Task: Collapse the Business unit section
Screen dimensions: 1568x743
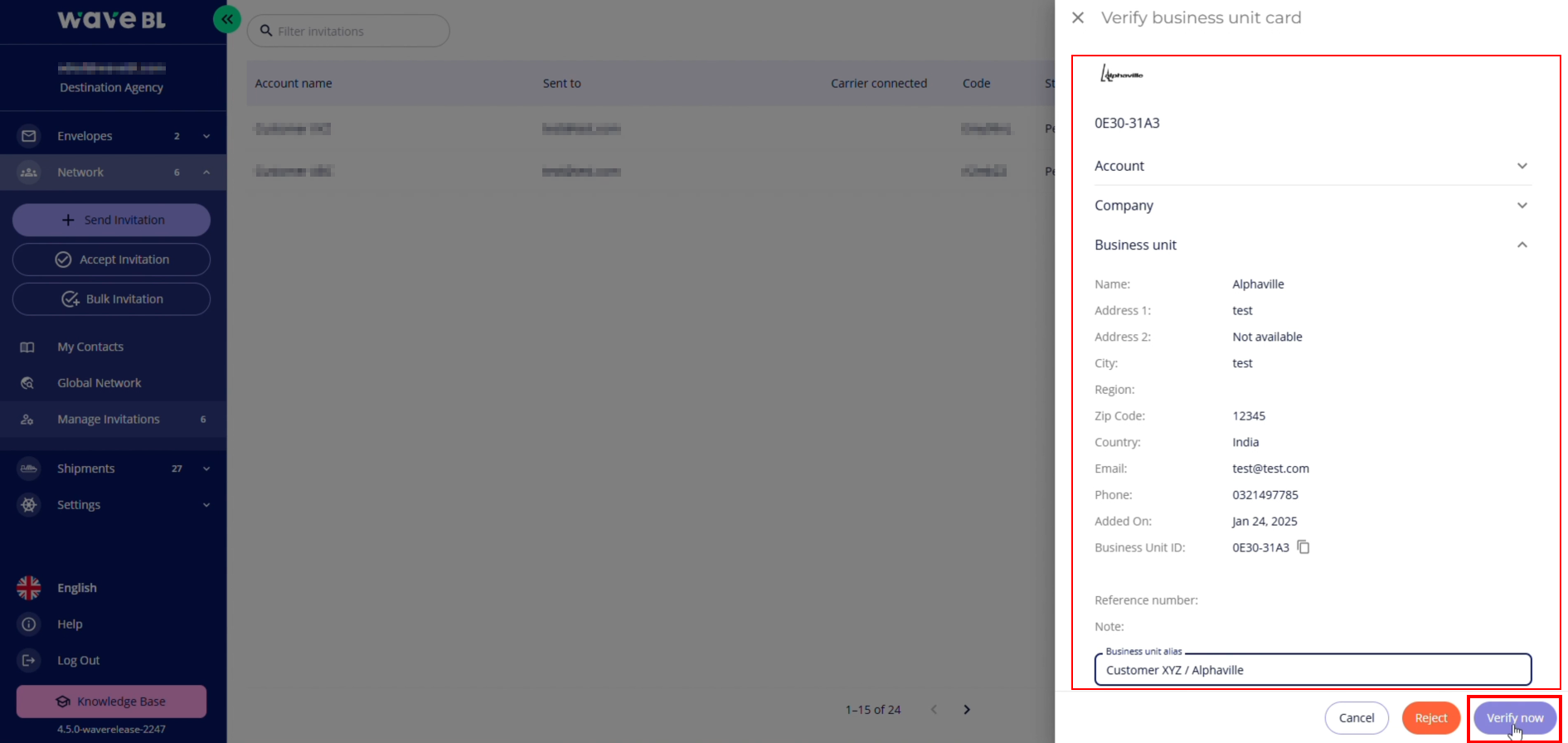Action: [x=1313, y=245]
